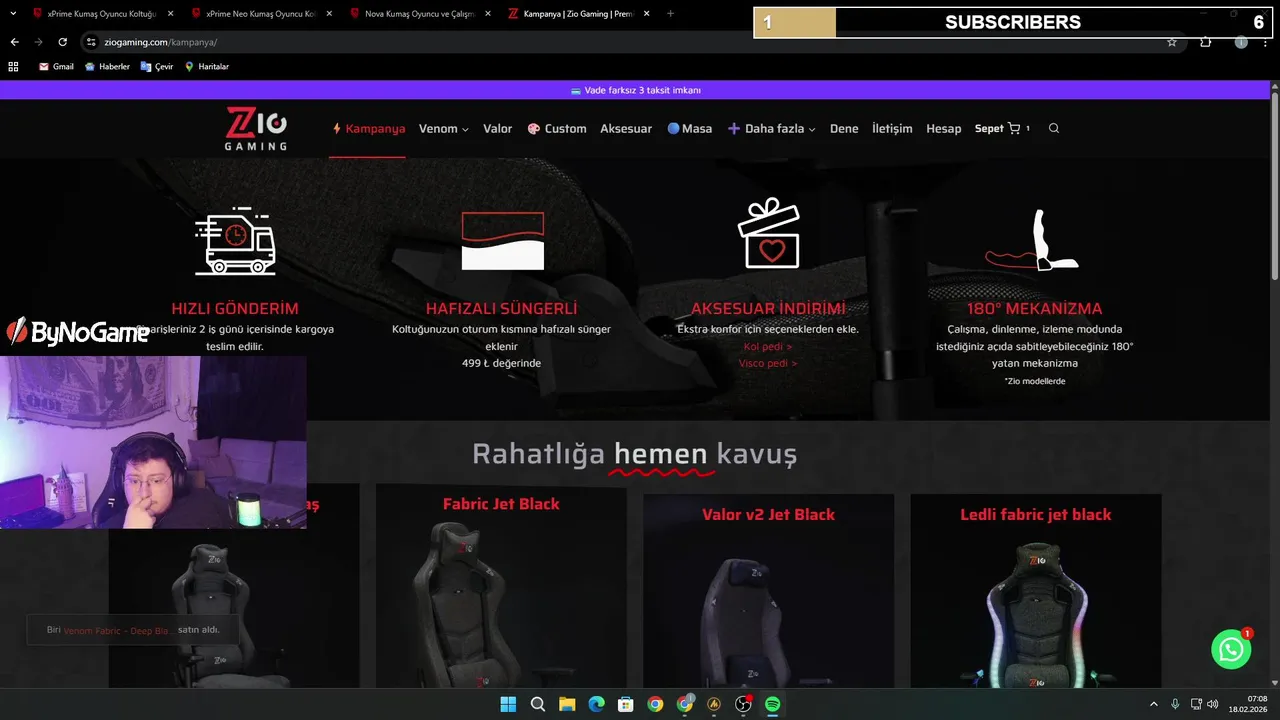Image resolution: width=1280 pixels, height=720 pixels.
Task: Open the Chrome three-dot menu
Action: (x=1266, y=42)
